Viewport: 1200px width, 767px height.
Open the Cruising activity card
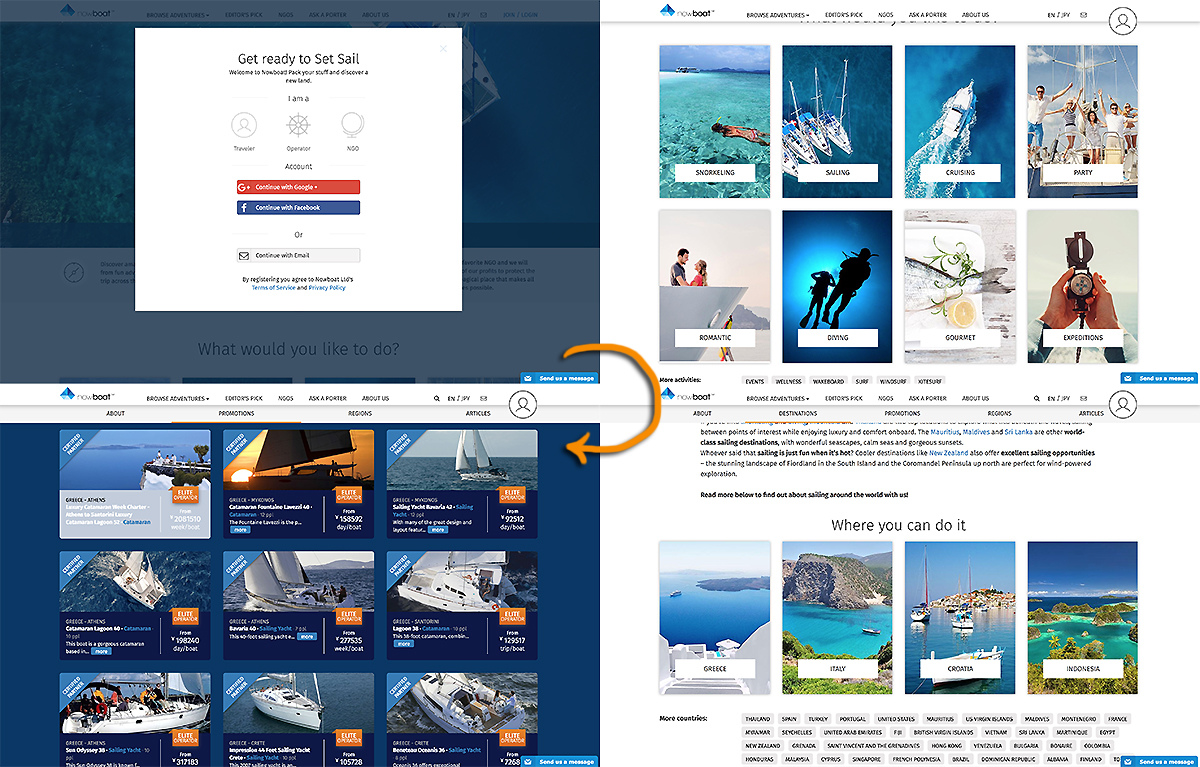click(x=960, y=121)
